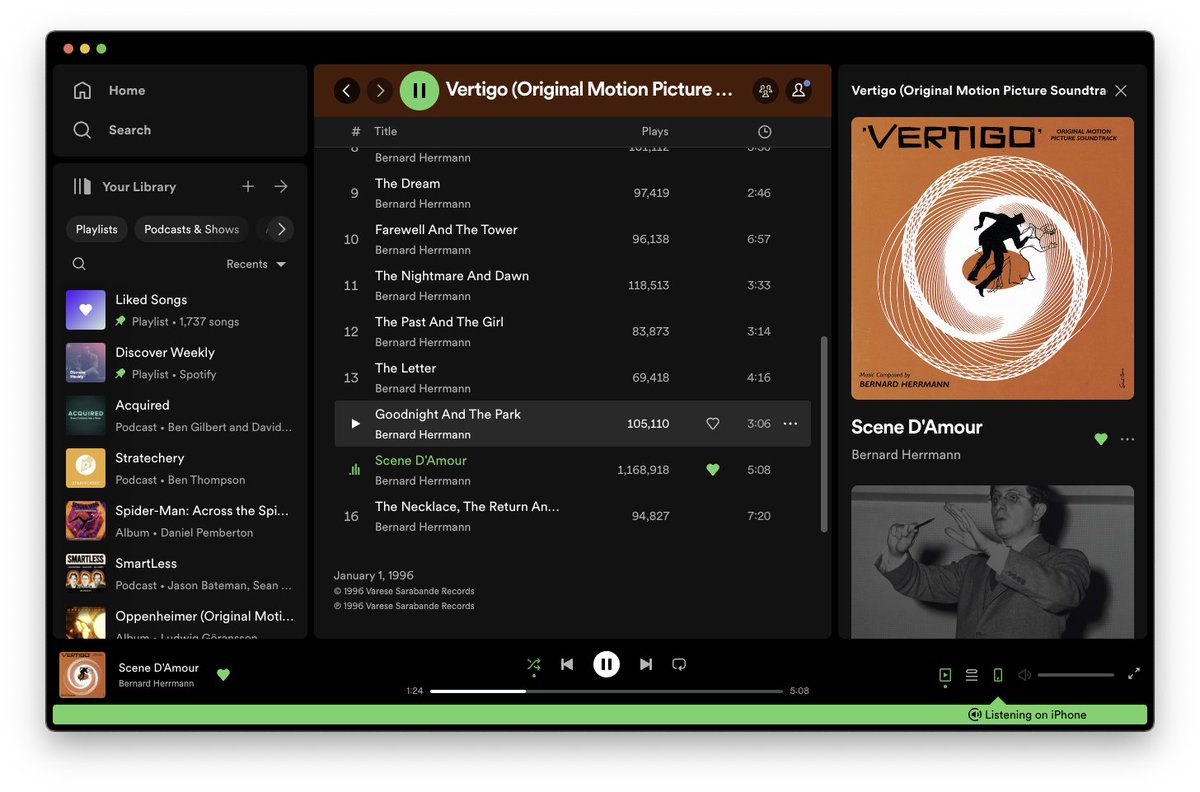Toggle repeat mode

679,664
